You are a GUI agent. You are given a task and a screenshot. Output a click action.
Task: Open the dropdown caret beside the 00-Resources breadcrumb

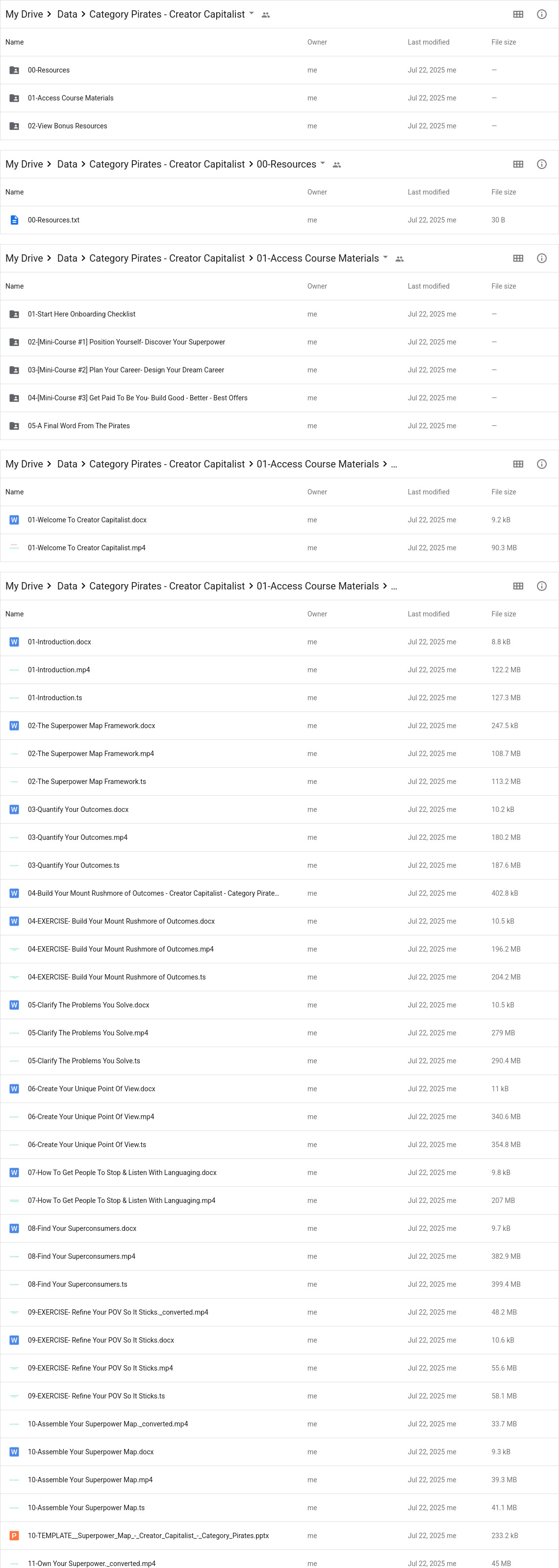point(323,163)
